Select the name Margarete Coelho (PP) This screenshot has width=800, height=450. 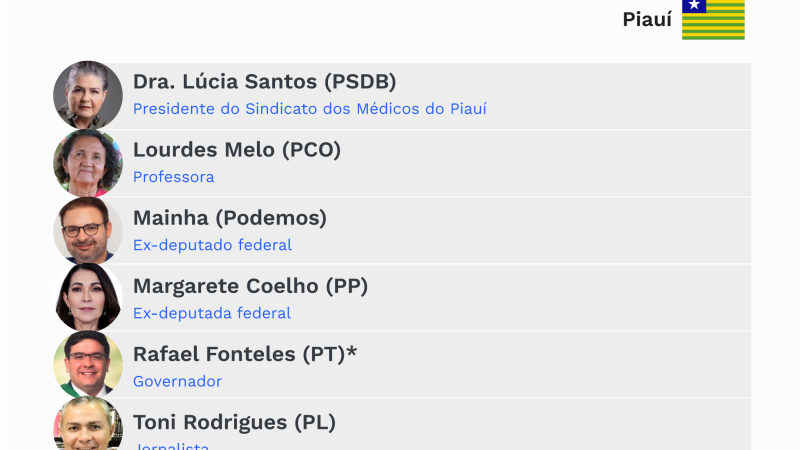point(250,286)
